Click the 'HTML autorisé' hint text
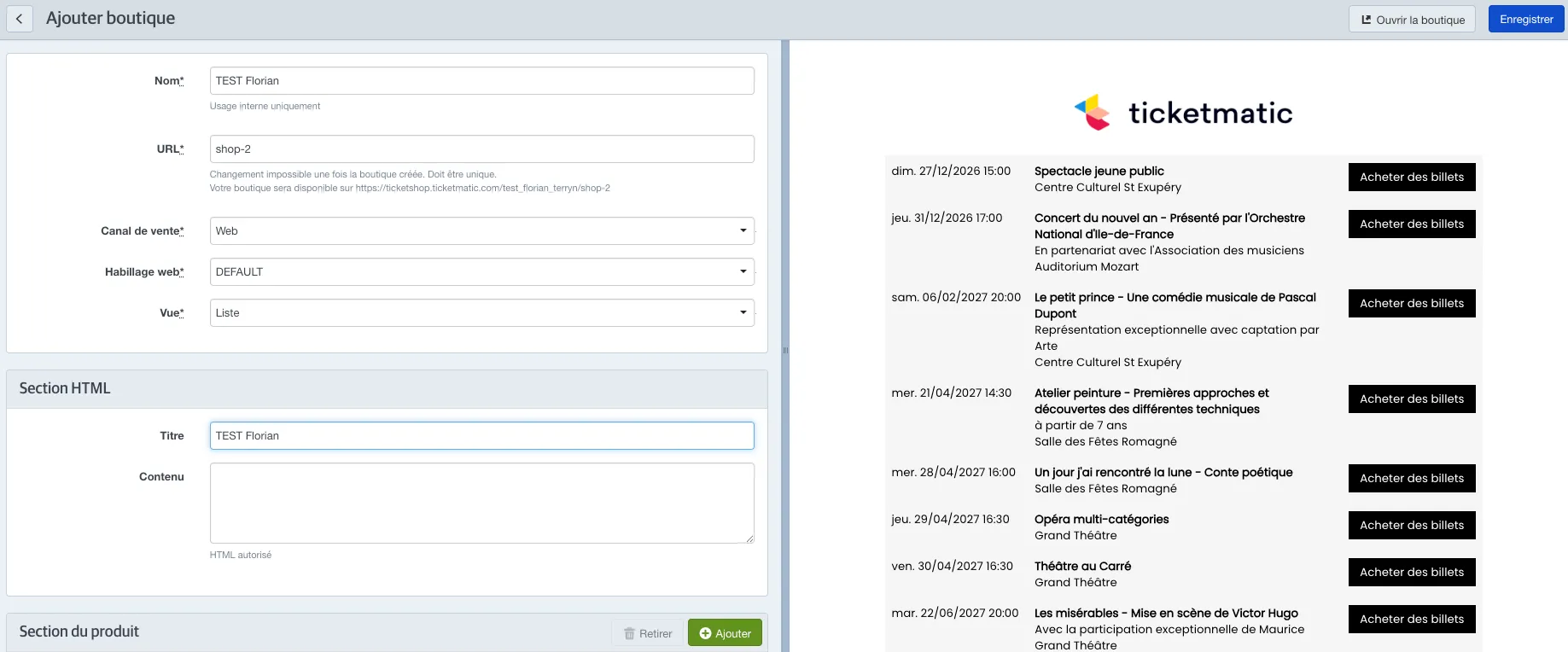The width and height of the screenshot is (1568, 652). (x=241, y=556)
